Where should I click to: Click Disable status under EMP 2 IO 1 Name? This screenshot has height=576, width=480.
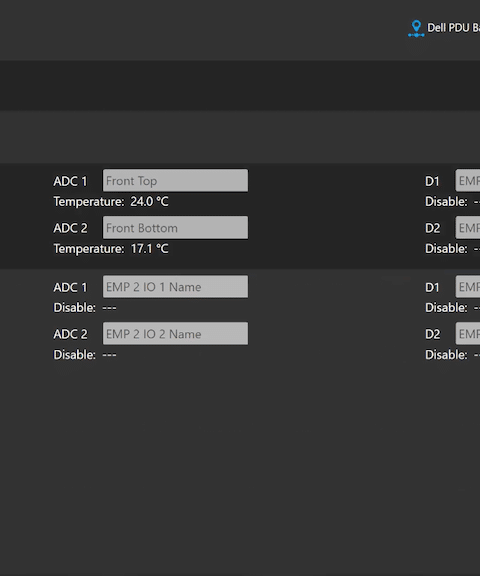85,307
